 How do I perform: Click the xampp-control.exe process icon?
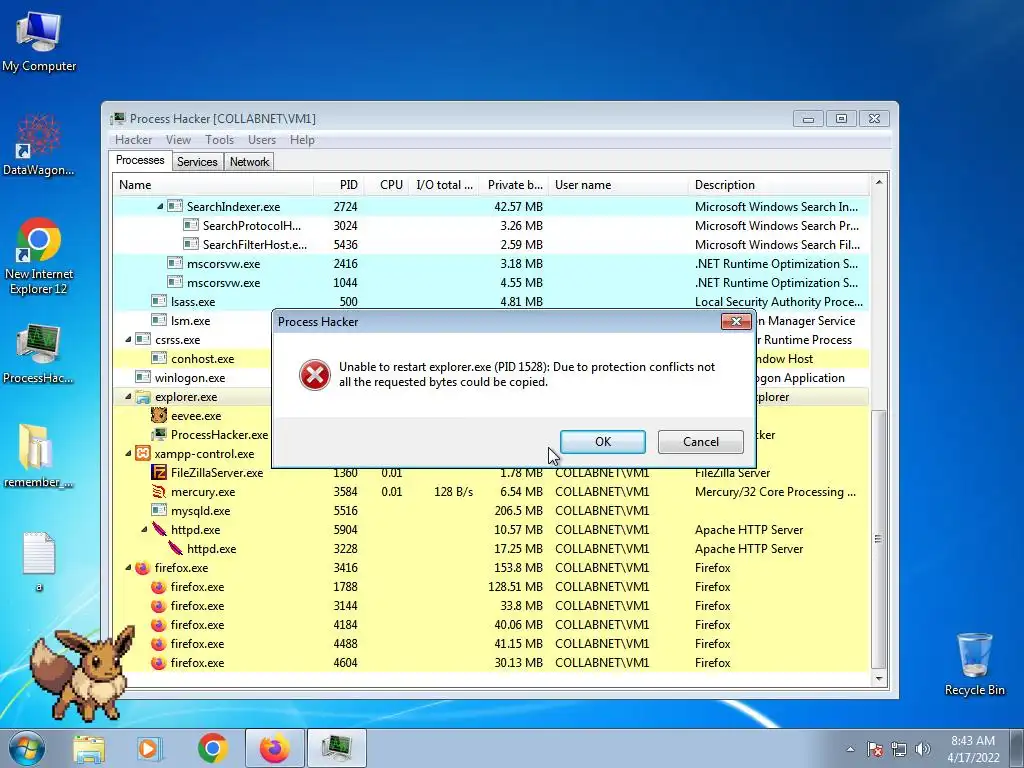(x=142, y=453)
